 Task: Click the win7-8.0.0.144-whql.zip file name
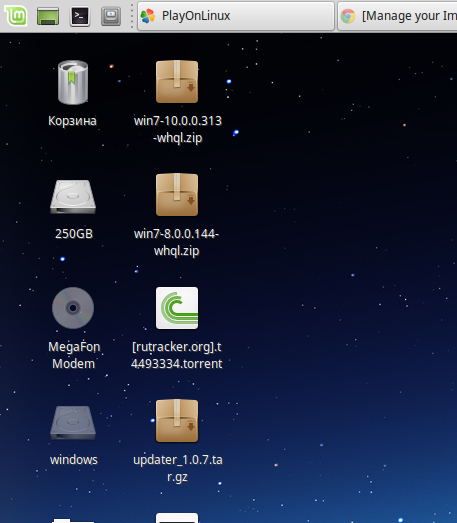coord(176,242)
